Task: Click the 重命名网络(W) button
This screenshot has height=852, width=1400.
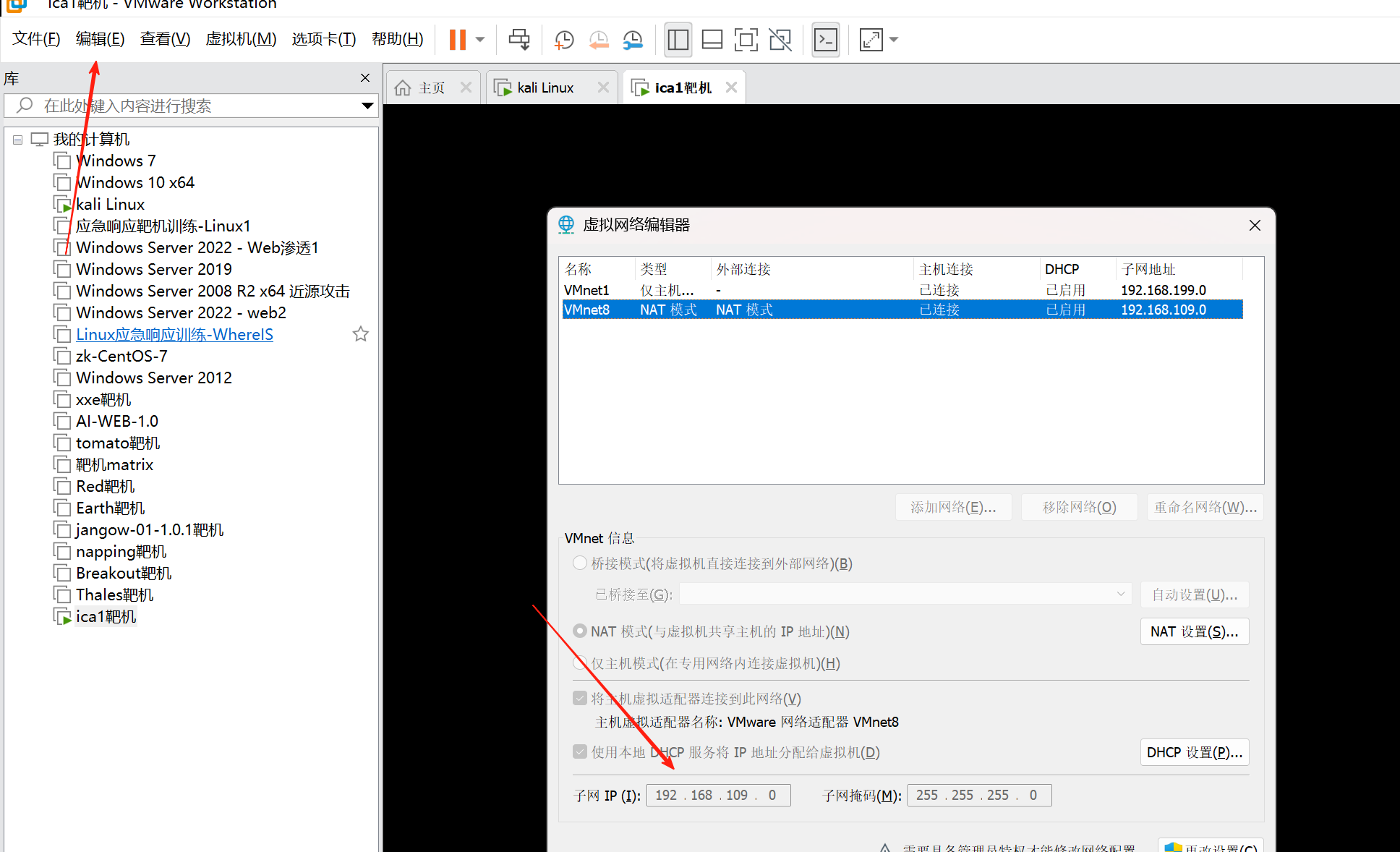Action: point(1205,507)
